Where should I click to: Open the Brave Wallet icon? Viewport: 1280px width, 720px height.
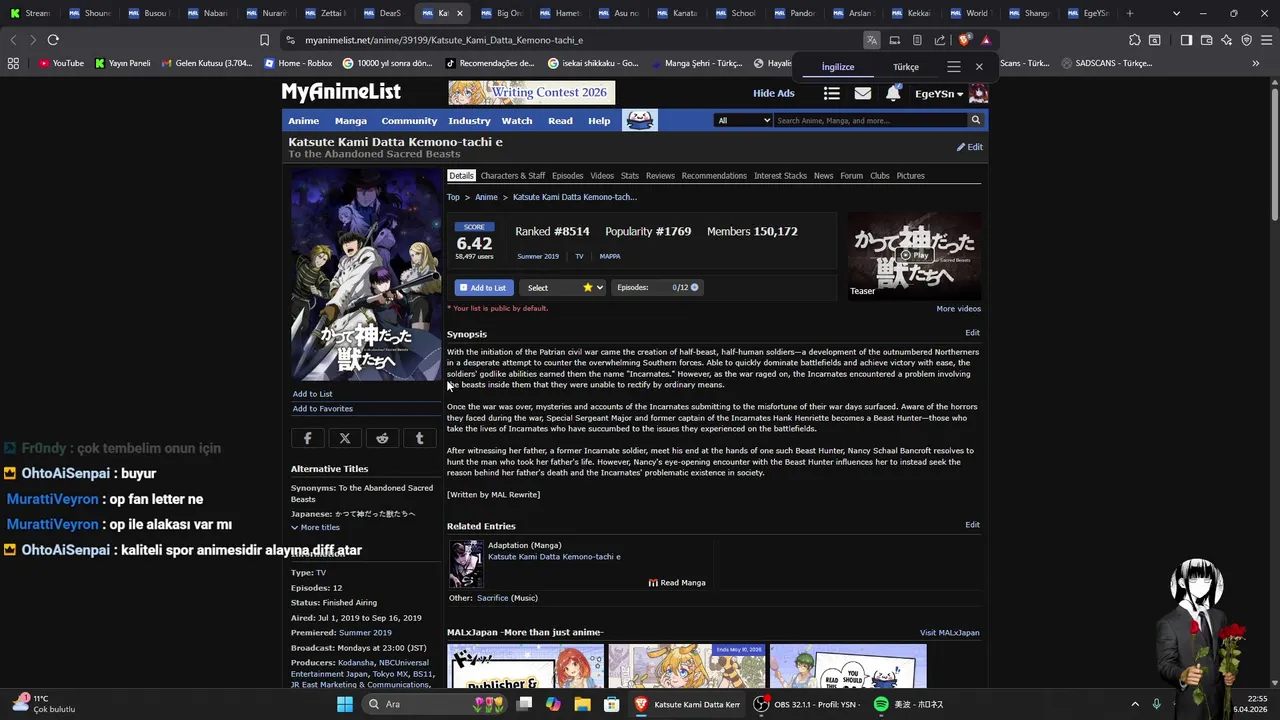click(1207, 40)
